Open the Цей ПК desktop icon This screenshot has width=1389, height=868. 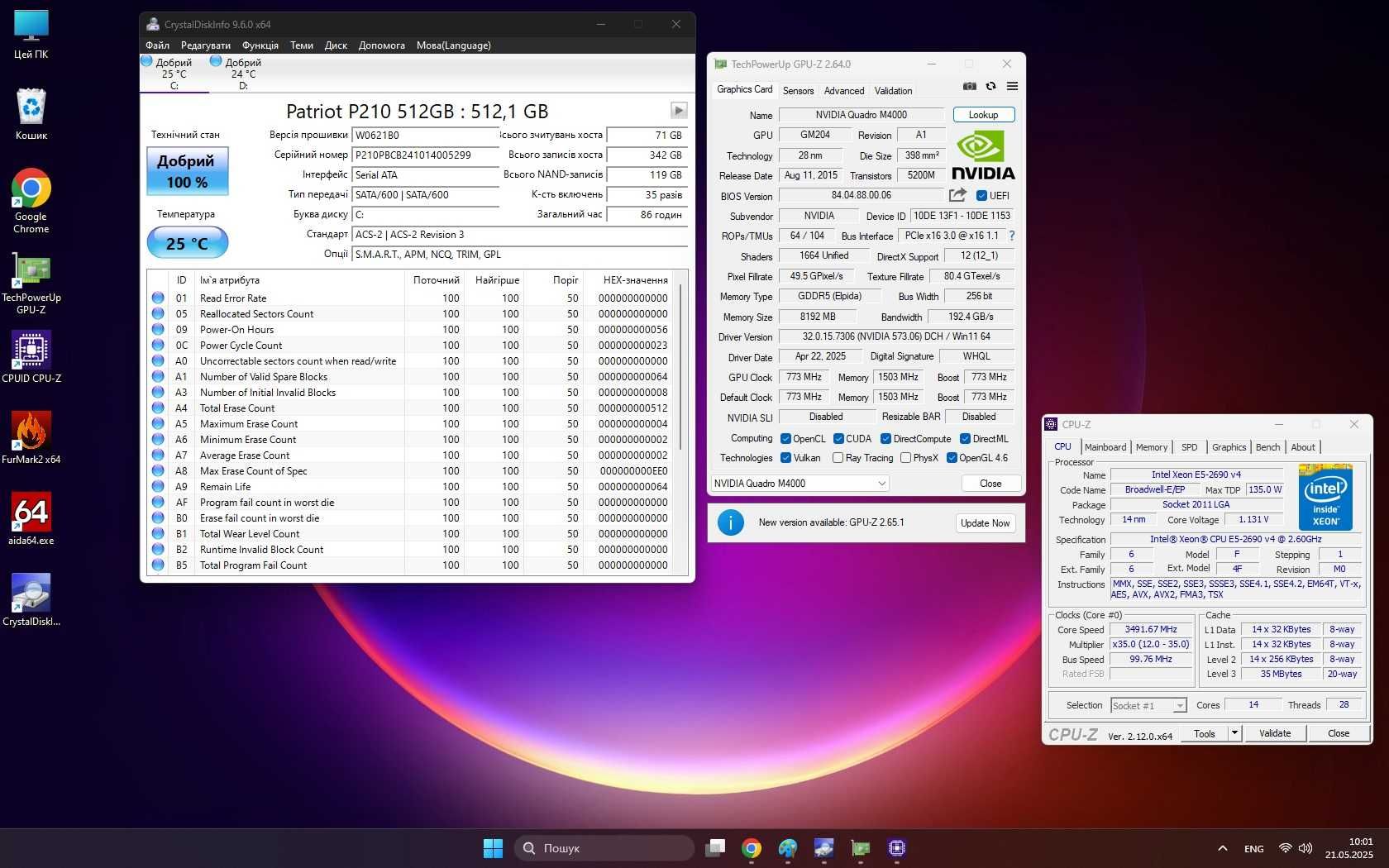[x=31, y=35]
